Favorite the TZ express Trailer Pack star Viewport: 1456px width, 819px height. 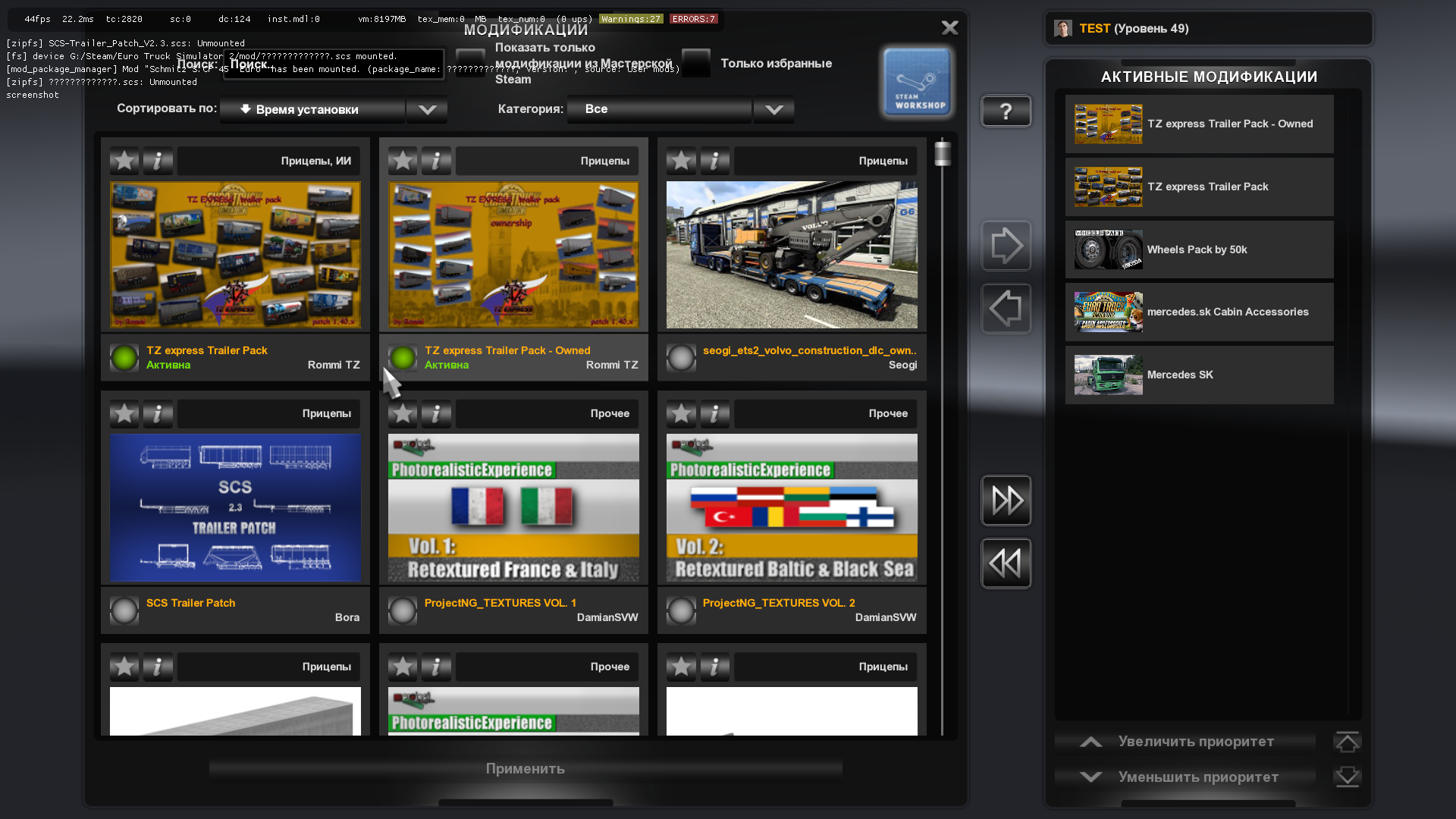tap(124, 161)
